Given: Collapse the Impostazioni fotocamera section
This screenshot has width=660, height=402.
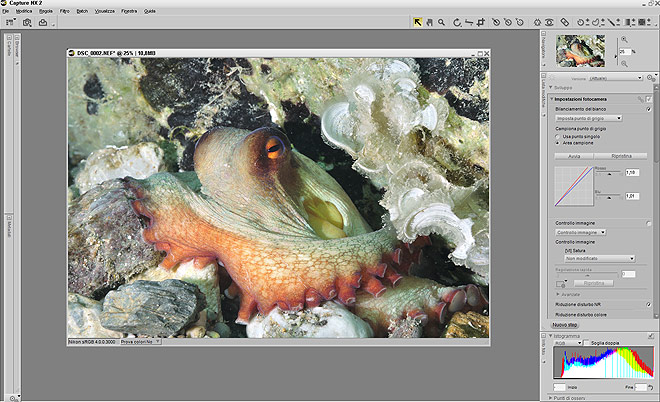Looking at the screenshot, I should click(552, 99).
